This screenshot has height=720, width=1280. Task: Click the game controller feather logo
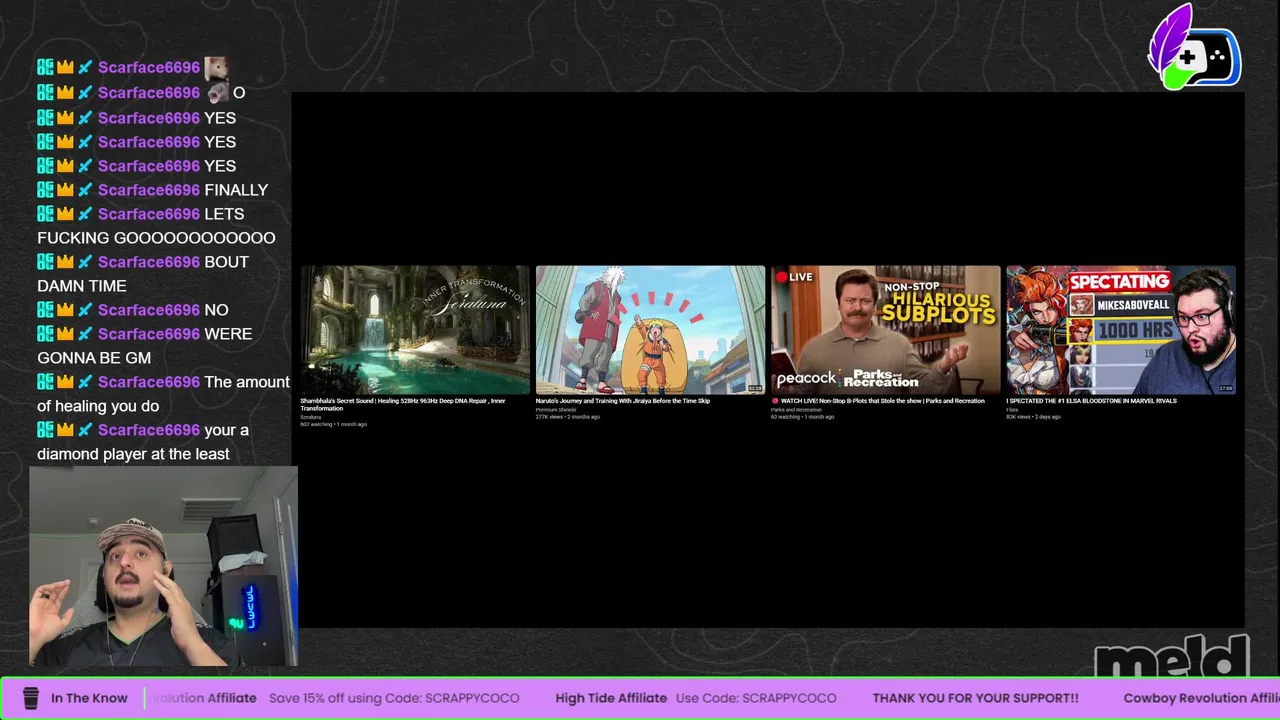coord(1194,49)
